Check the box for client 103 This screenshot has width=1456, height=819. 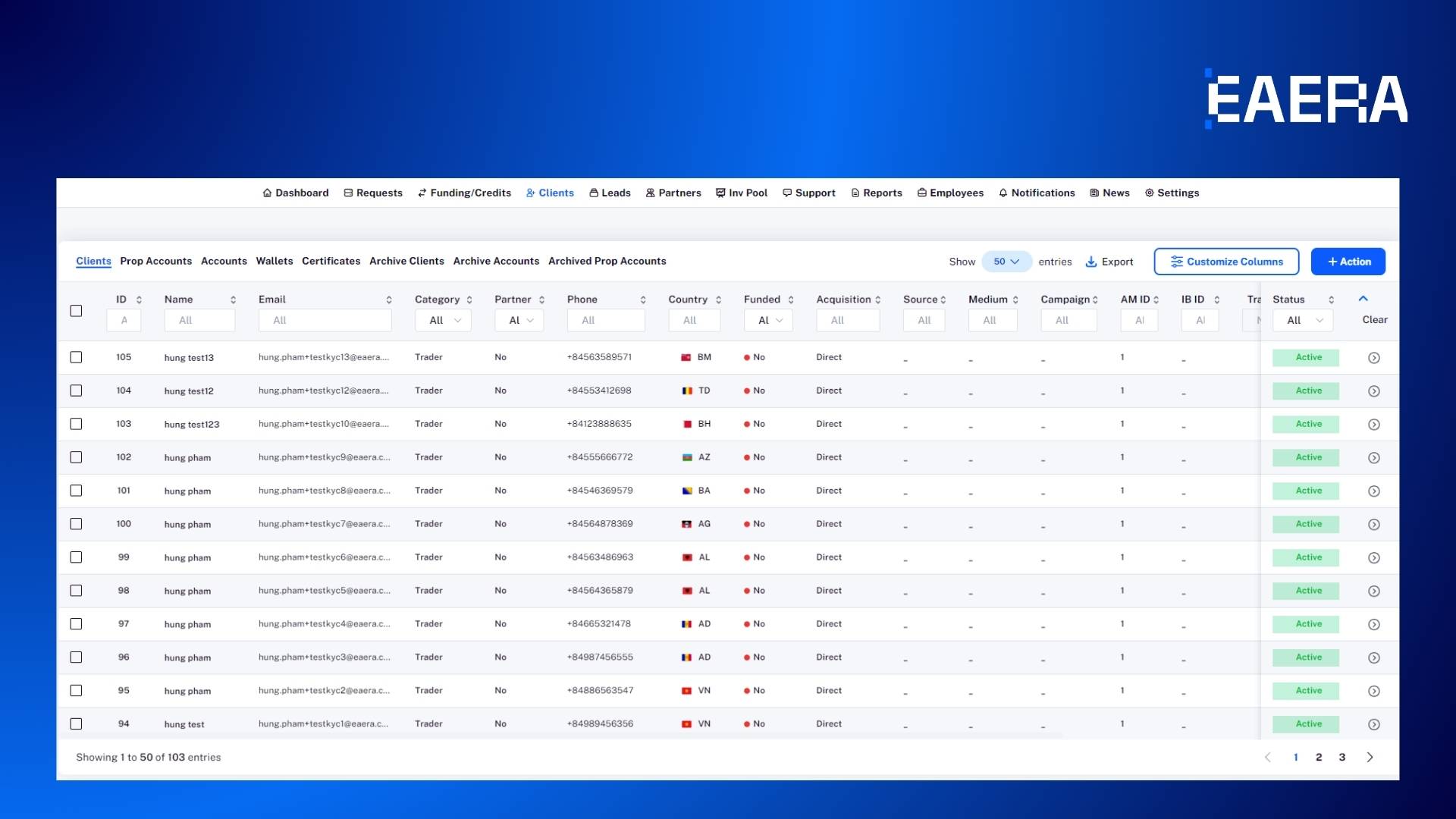[76, 424]
